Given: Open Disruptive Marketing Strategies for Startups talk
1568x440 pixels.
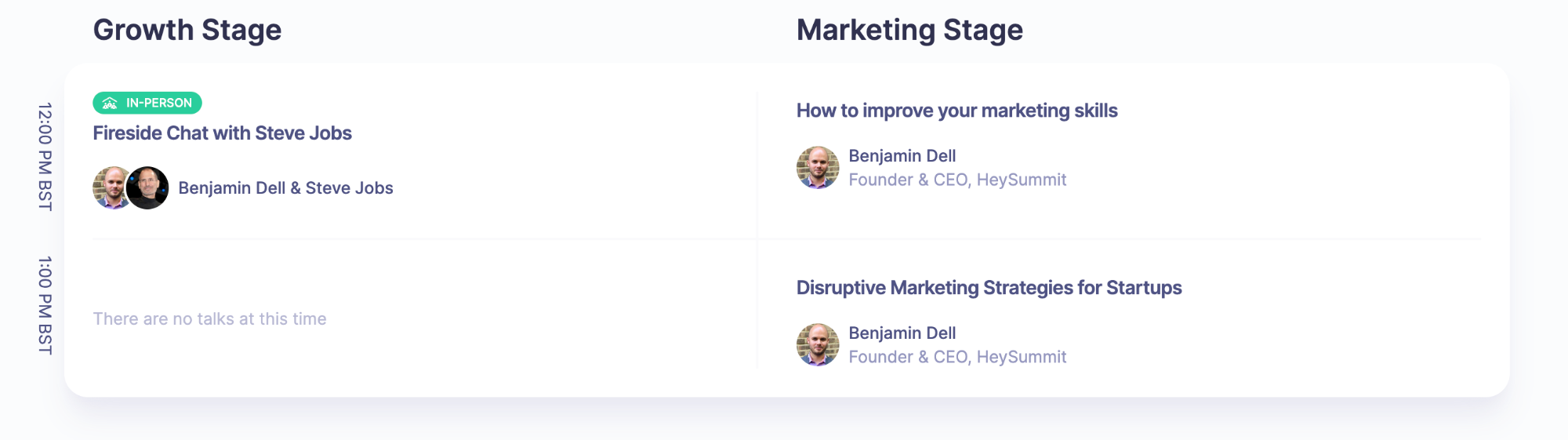Looking at the screenshot, I should click(x=989, y=288).
